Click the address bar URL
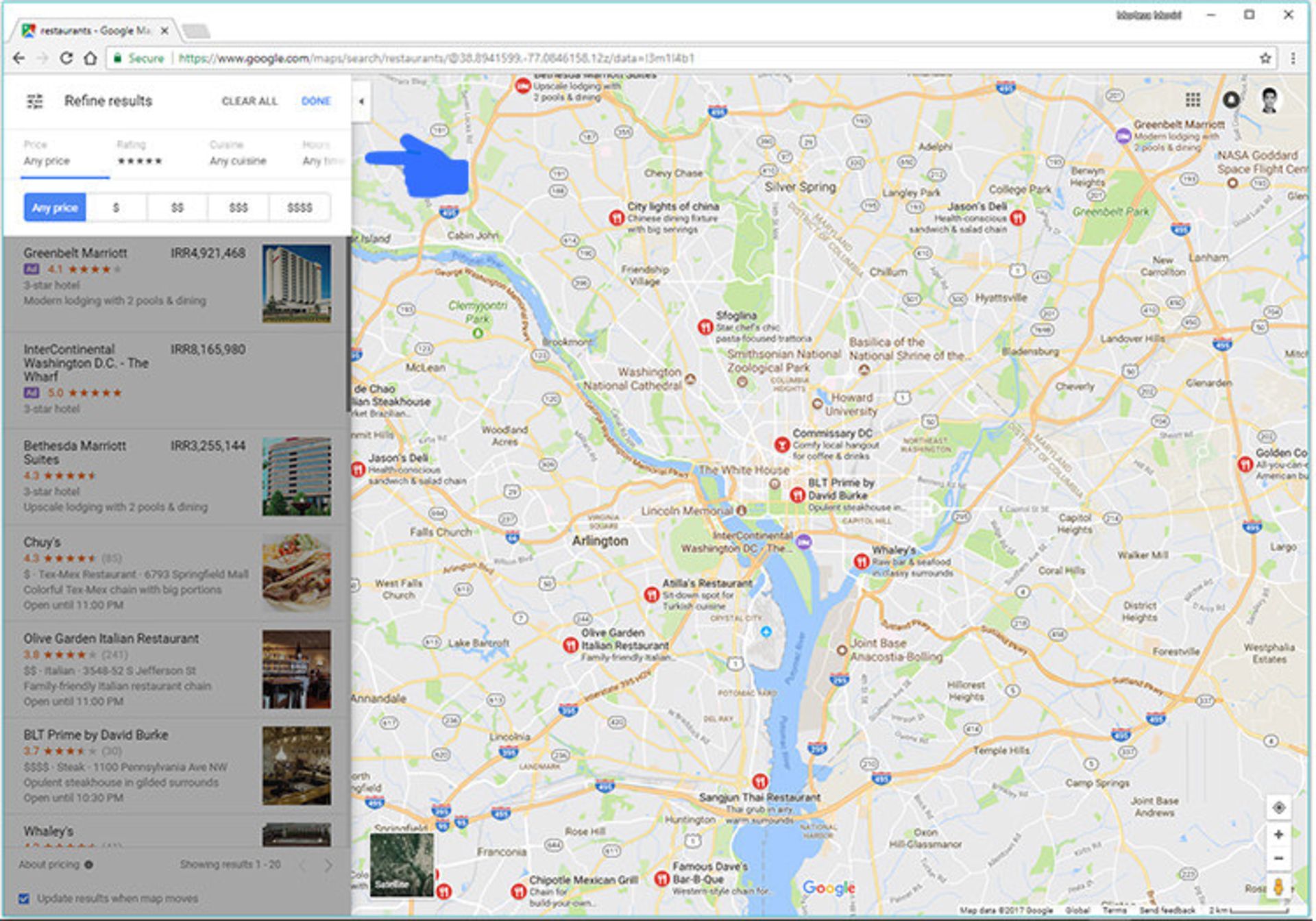Viewport: 1316px width, 921px height. (436, 58)
